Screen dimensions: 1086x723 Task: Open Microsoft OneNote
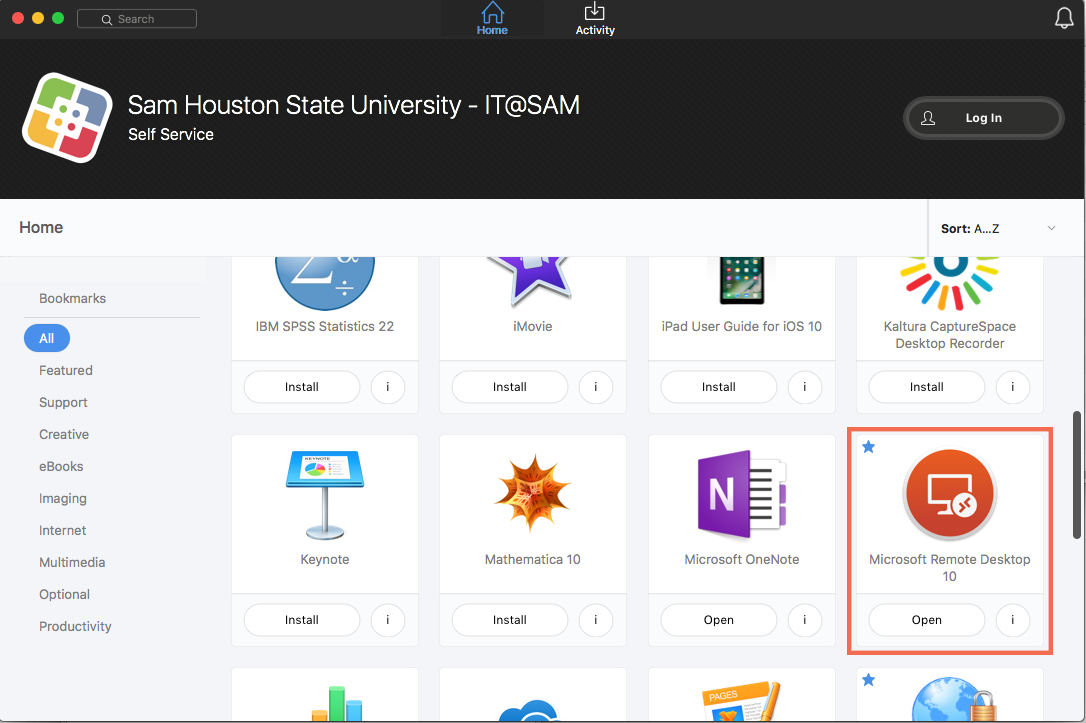(719, 620)
